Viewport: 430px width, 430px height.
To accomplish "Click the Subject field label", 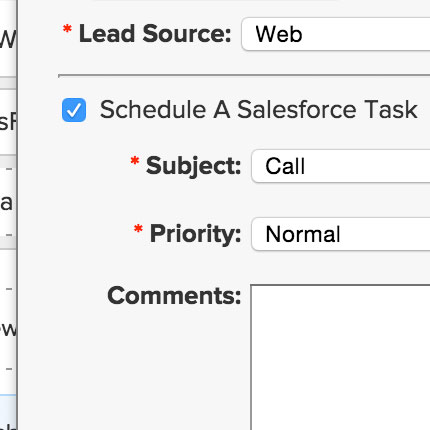I will 193,166.
